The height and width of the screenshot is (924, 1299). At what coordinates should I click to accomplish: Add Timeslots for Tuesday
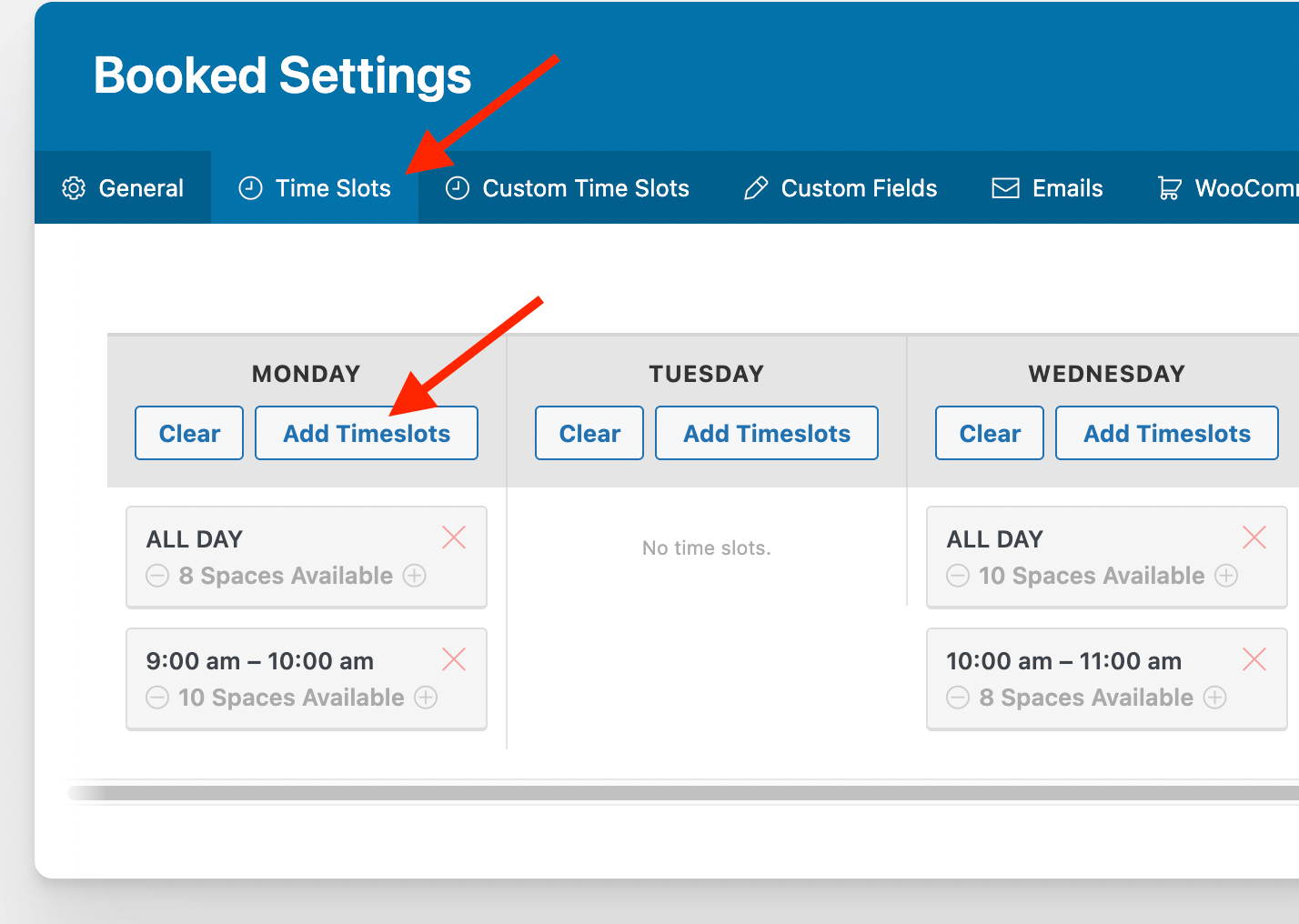point(766,433)
